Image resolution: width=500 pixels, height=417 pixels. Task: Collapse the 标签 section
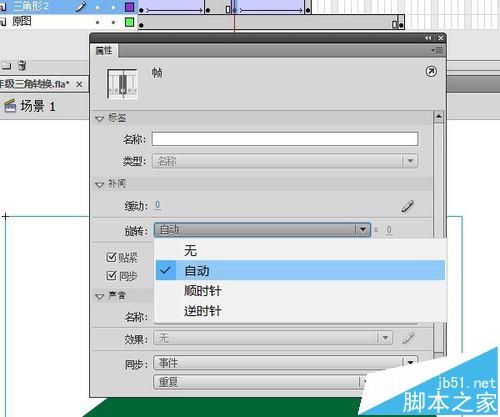point(100,118)
